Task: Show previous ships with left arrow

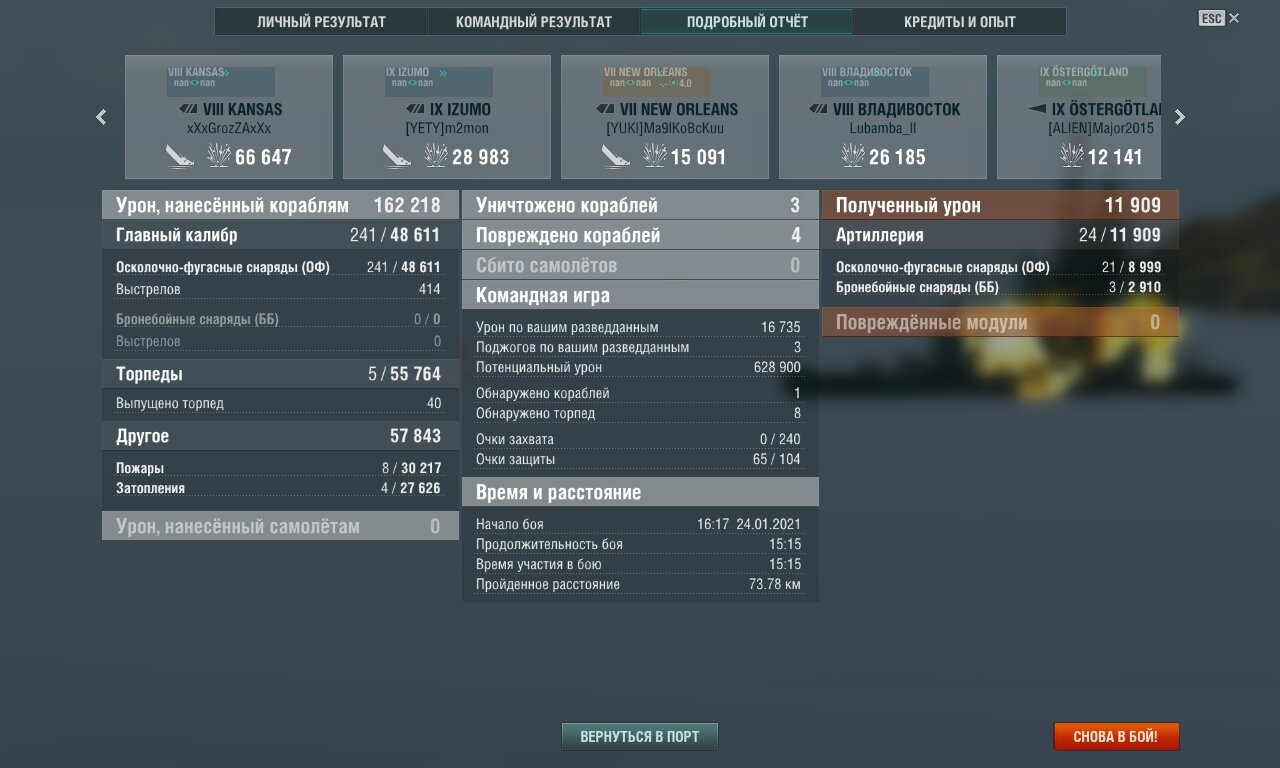Action: coord(101,117)
